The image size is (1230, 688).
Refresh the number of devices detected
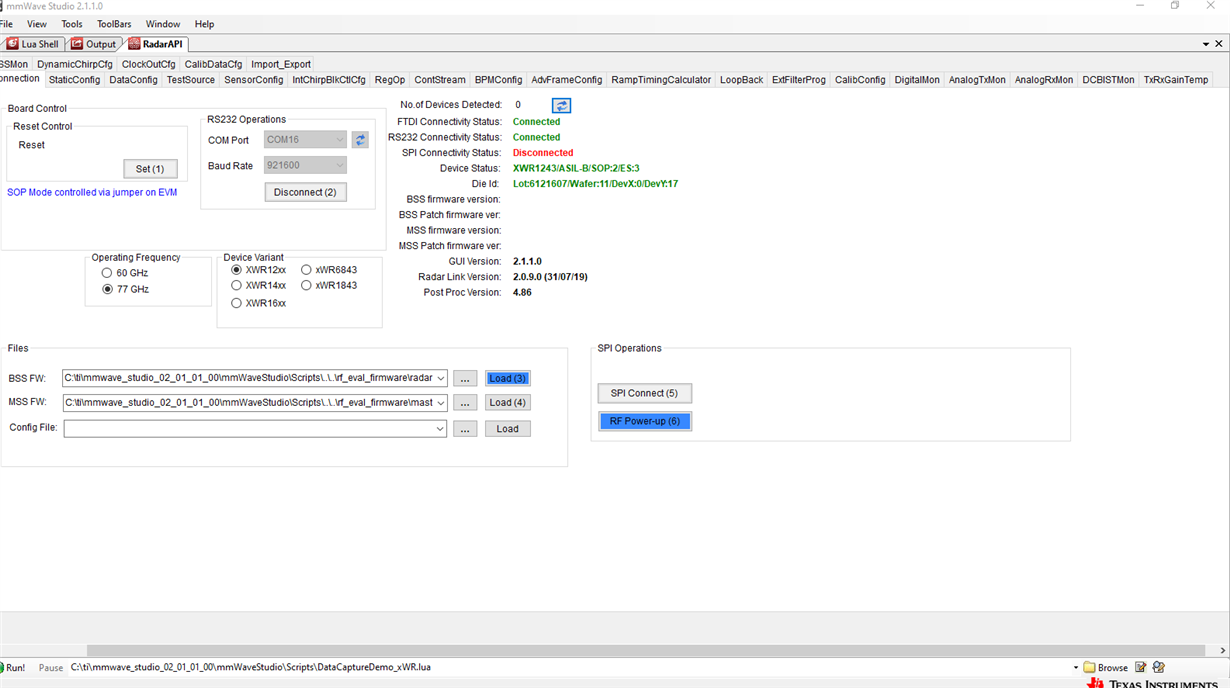[562, 105]
